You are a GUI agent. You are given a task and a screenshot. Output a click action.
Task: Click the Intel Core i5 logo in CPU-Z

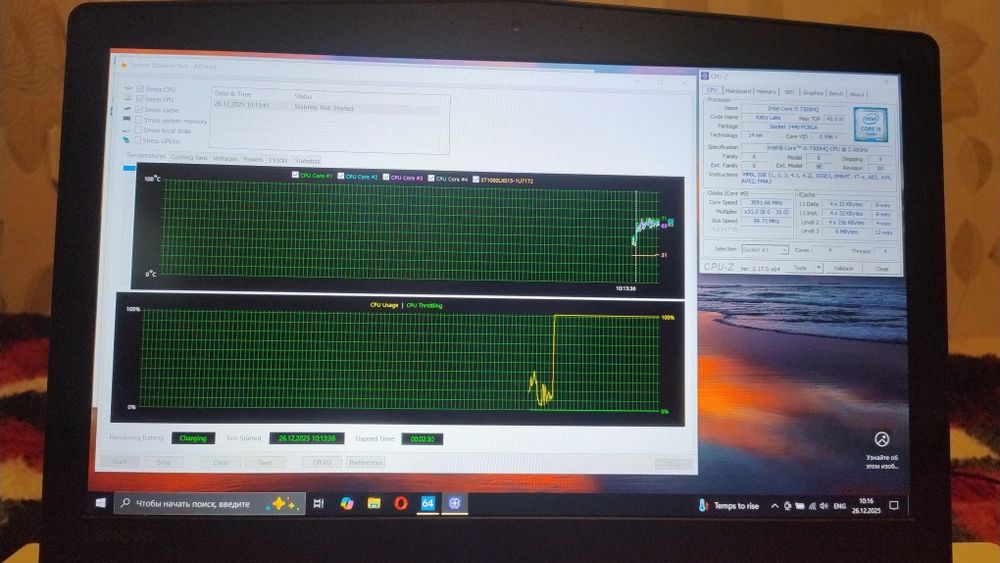tap(871, 124)
